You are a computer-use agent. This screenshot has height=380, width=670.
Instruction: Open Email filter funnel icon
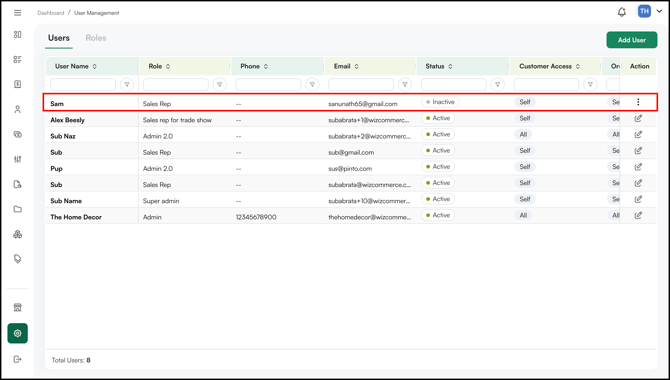[405, 85]
